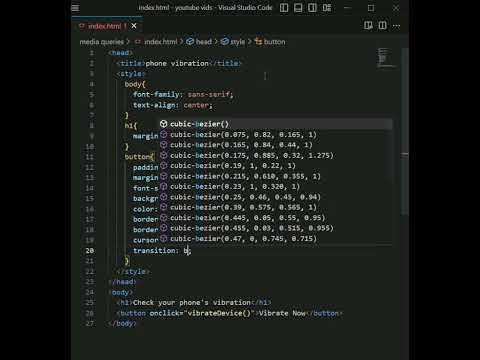The width and height of the screenshot is (480, 360).
Task: Choose cubic-bezier(0.19, 1, 0.22, 1) suggestion
Action: coord(275,166)
